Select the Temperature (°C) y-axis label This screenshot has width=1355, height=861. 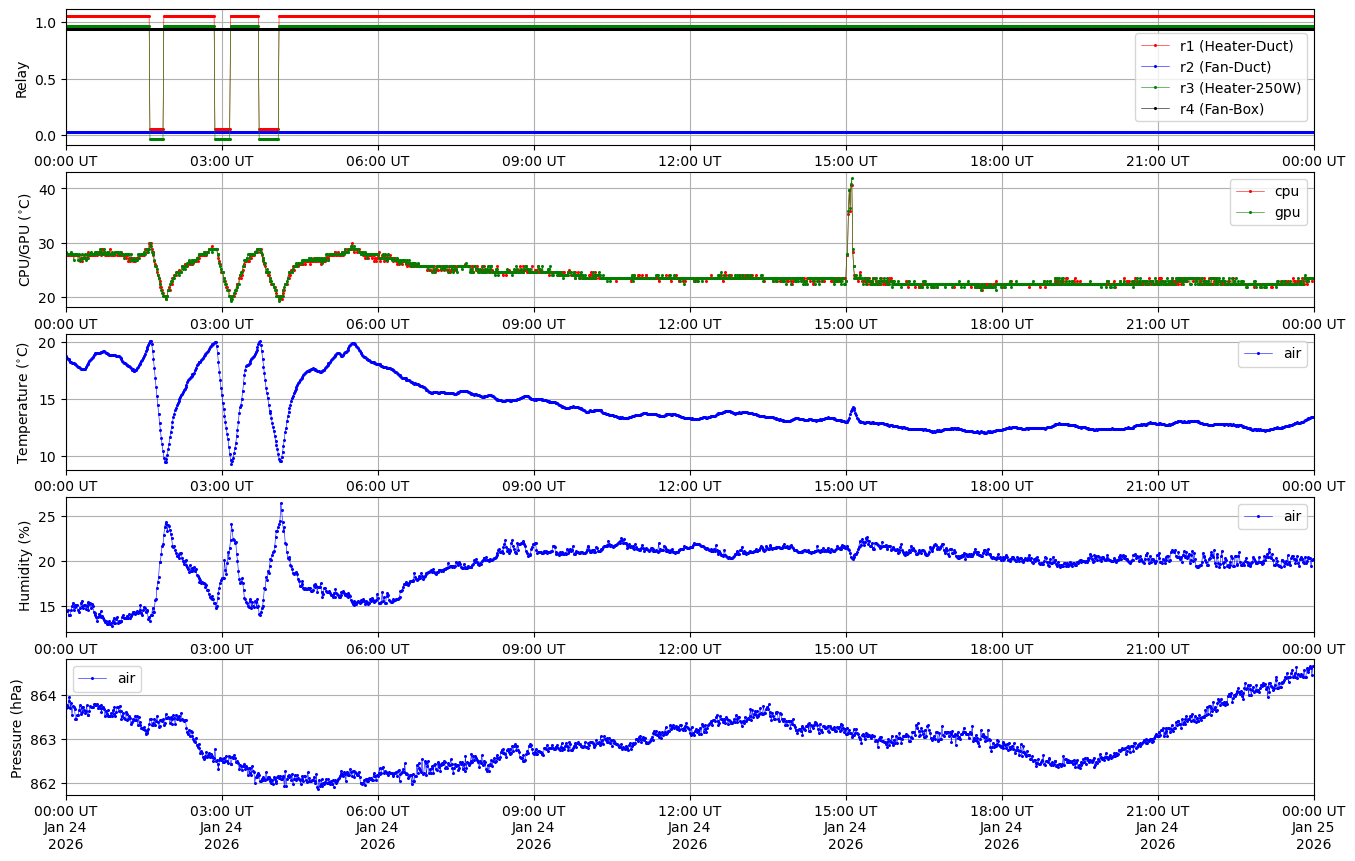tap(23, 402)
